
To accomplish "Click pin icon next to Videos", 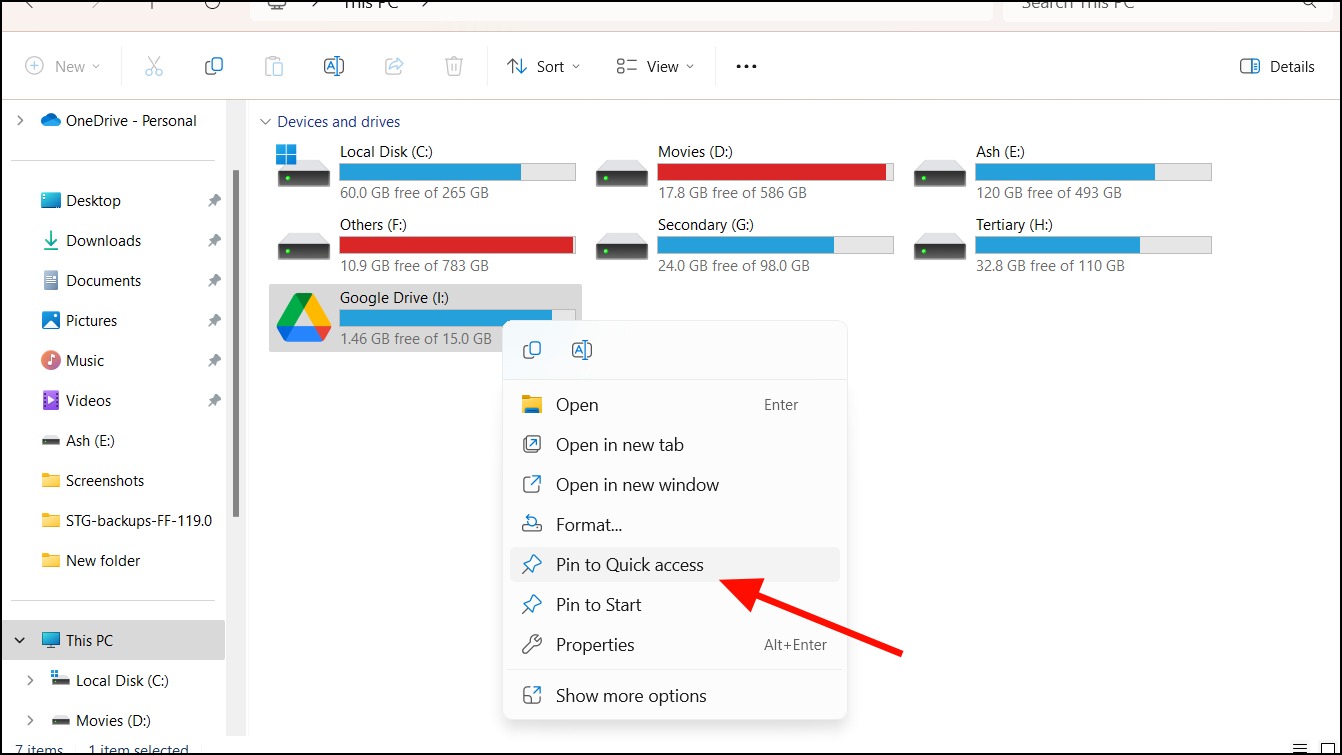I will (214, 401).
